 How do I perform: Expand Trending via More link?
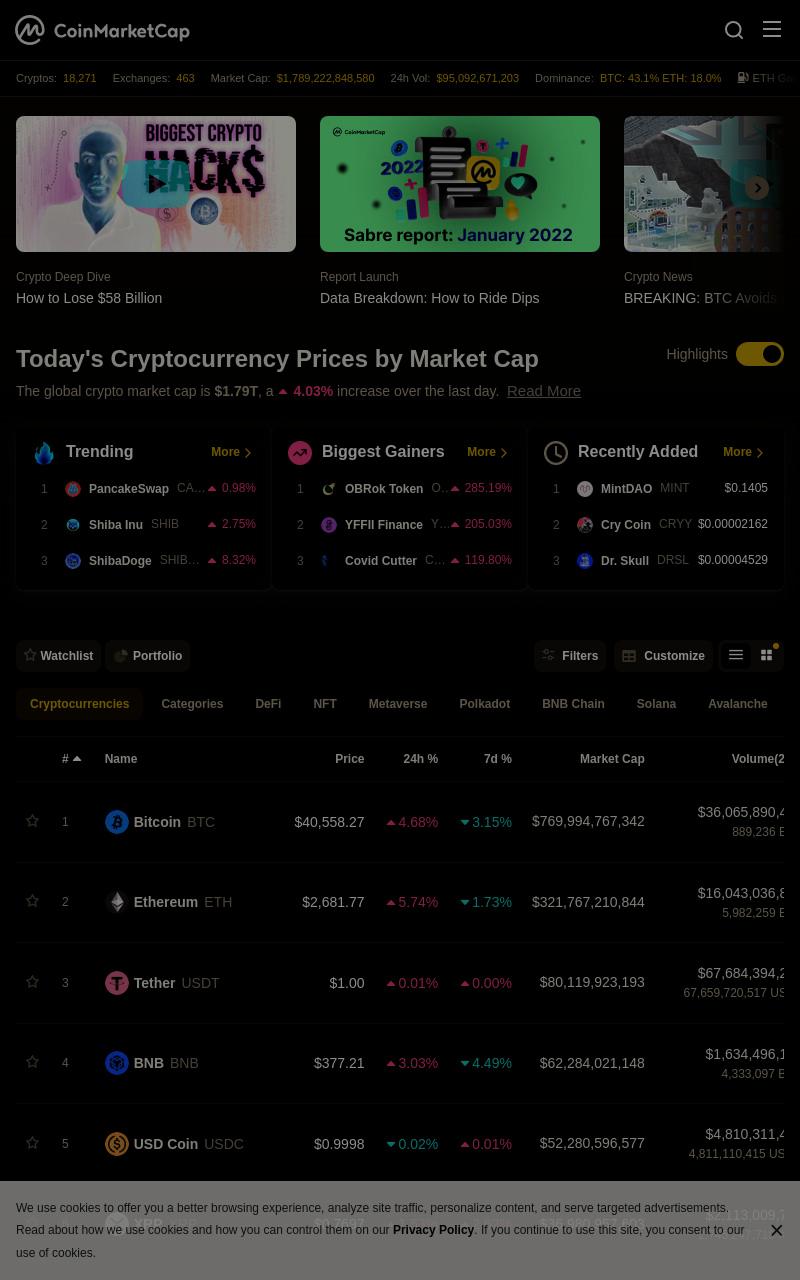[x=231, y=452]
